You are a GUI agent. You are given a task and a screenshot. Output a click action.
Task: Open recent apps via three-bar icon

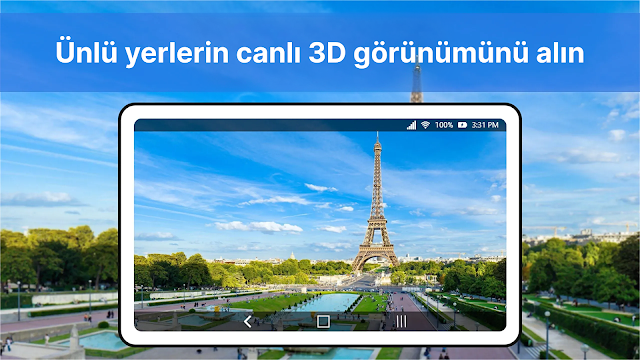[x=401, y=321]
